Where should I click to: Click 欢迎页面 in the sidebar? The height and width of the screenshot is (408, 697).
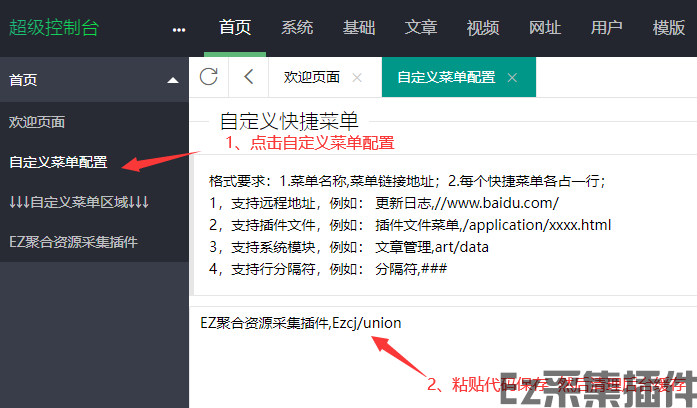[38, 122]
